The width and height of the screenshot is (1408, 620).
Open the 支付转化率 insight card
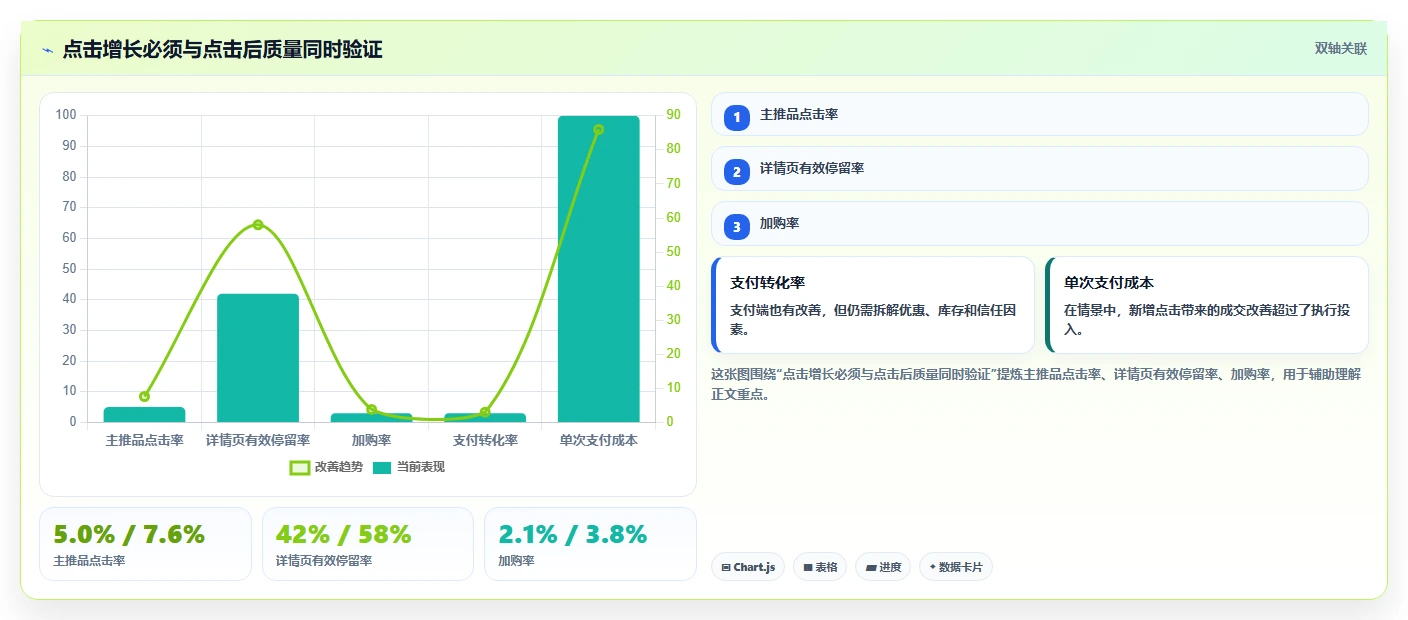(873, 305)
